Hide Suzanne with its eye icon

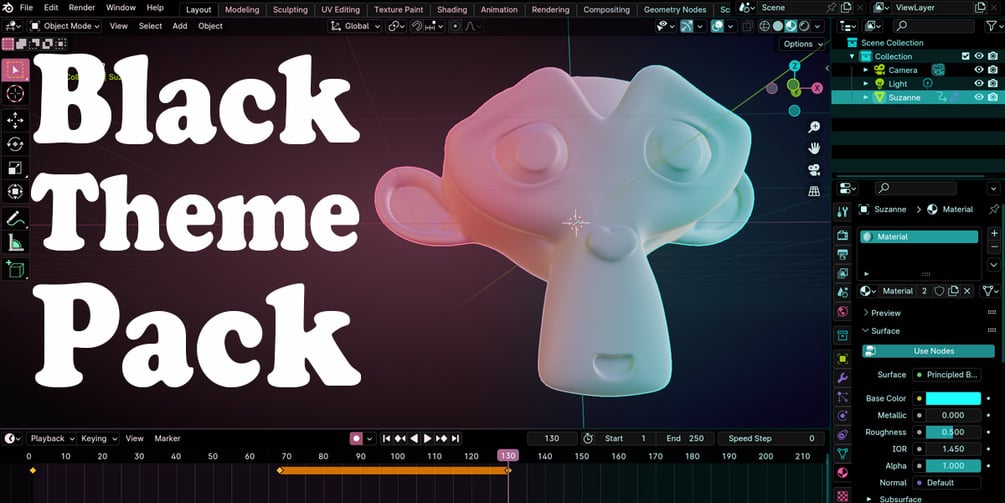(979, 97)
